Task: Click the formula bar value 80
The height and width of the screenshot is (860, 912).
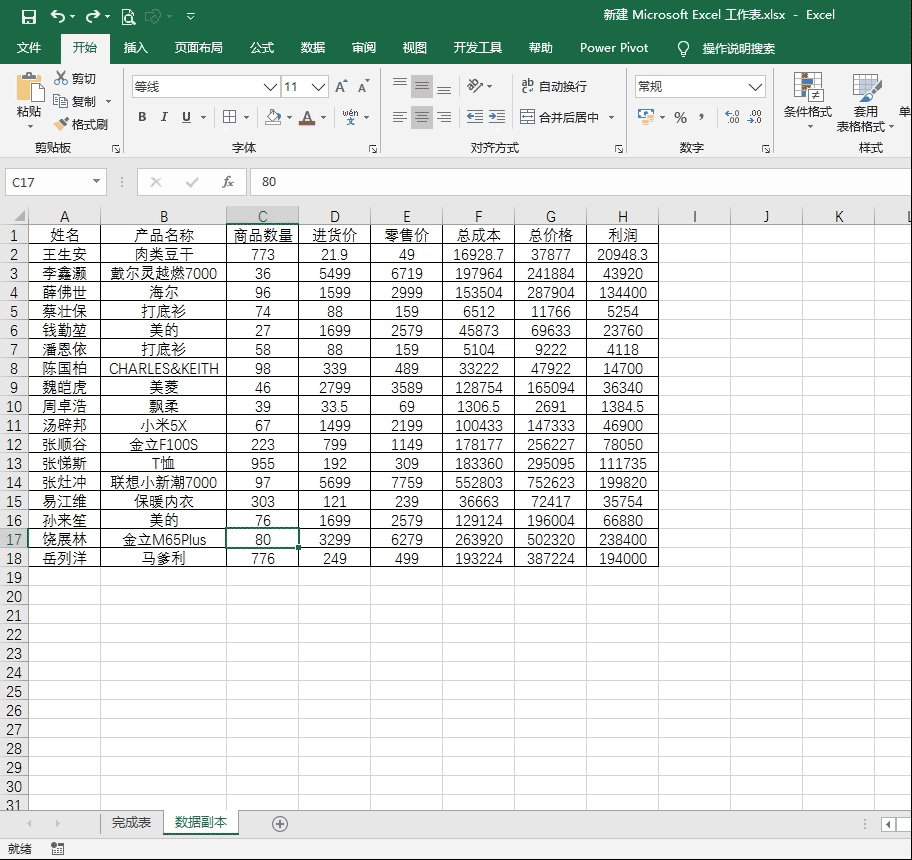Action: coord(269,182)
